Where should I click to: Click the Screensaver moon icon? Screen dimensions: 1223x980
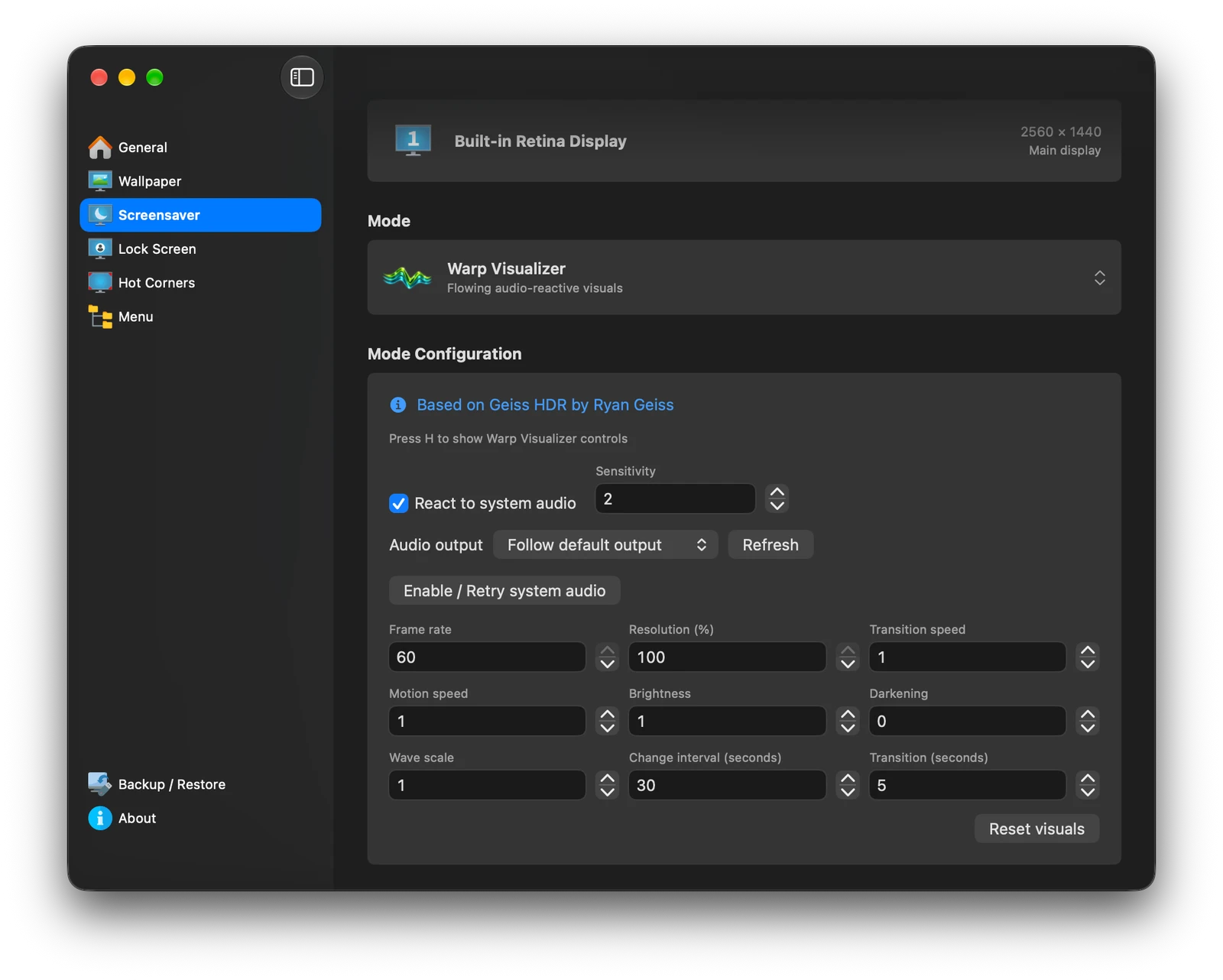tap(100, 215)
